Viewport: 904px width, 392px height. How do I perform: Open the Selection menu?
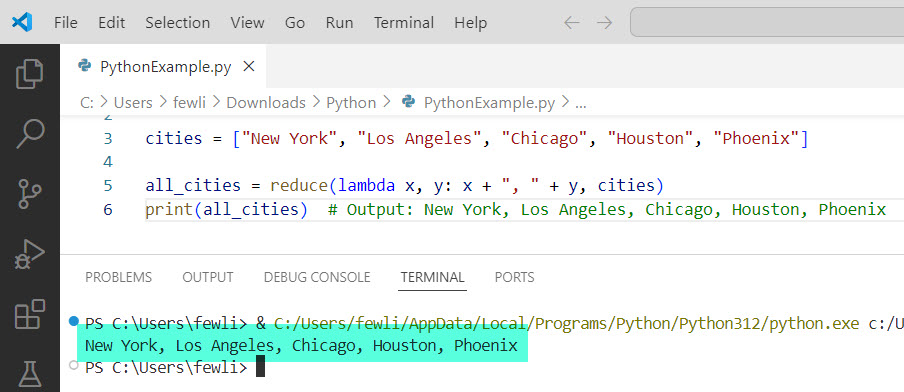tap(178, 22)
